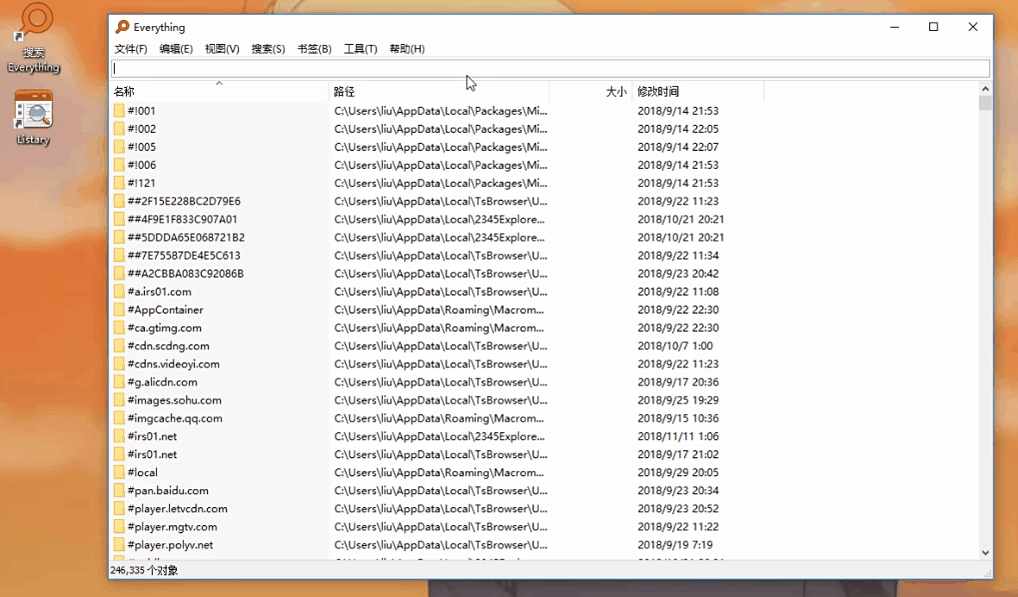Sort by the 名称 column header
Image resolution: width=1018 pixels, height=597 pixels.
tap(219, 91)
